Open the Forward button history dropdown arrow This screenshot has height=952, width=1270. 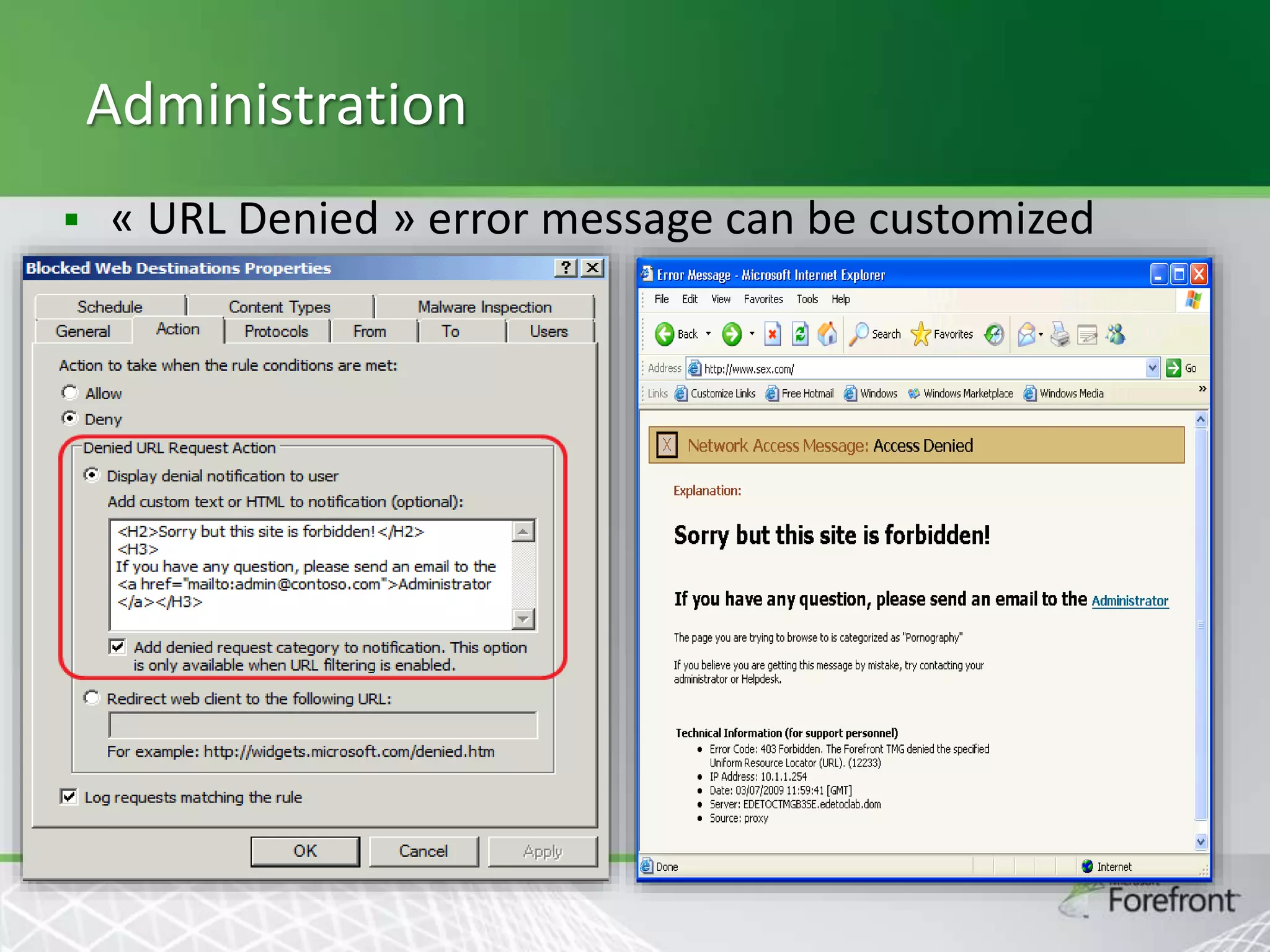pyautogui.click(x=752, y=334)
